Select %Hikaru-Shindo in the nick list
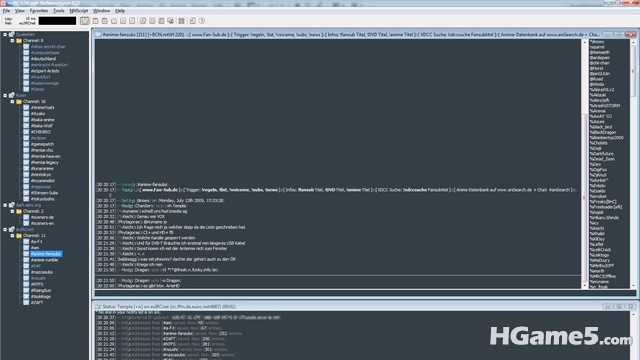 pyautogui.click(x=604, y=218)
